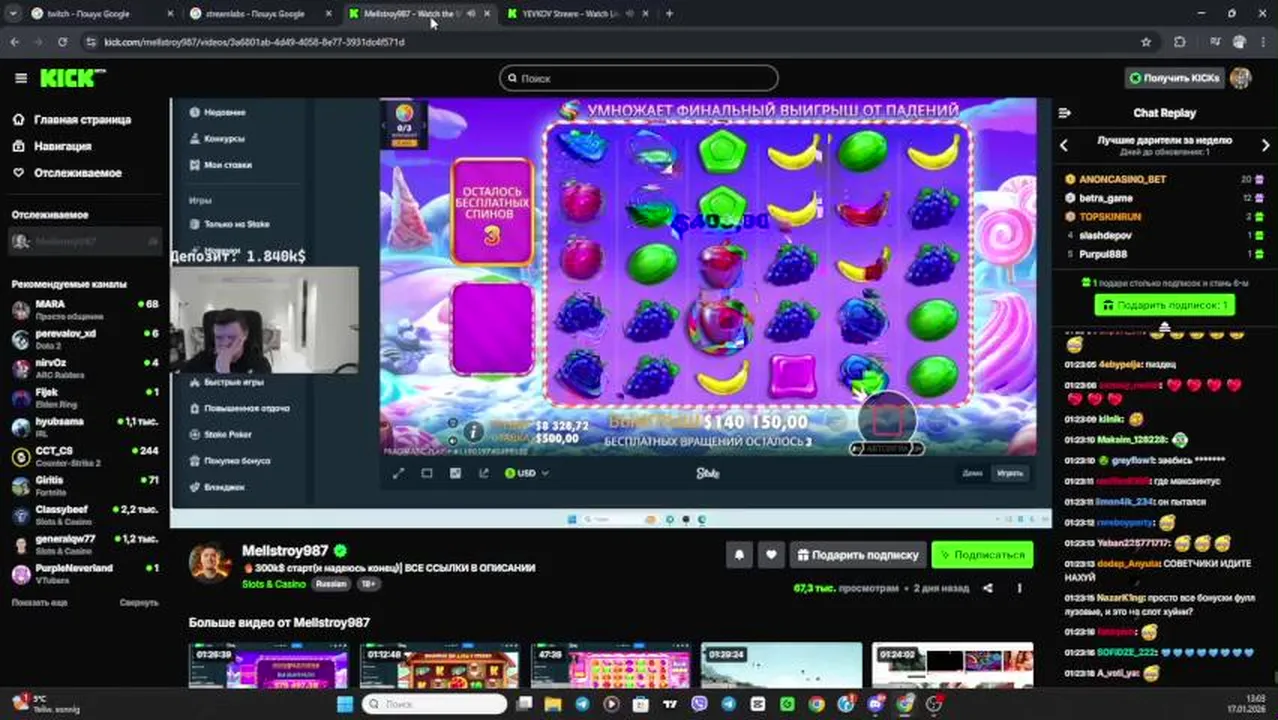Screen dimensions: 1278x720
Task: Click the green Подписаться button
Action: [x=982, y=555]
